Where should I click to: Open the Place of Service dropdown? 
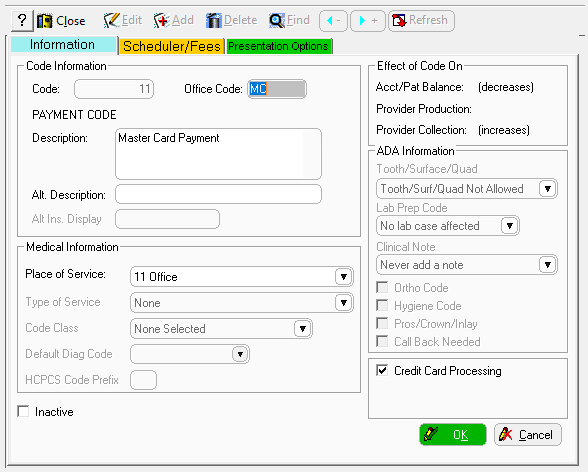pos(343,277)
